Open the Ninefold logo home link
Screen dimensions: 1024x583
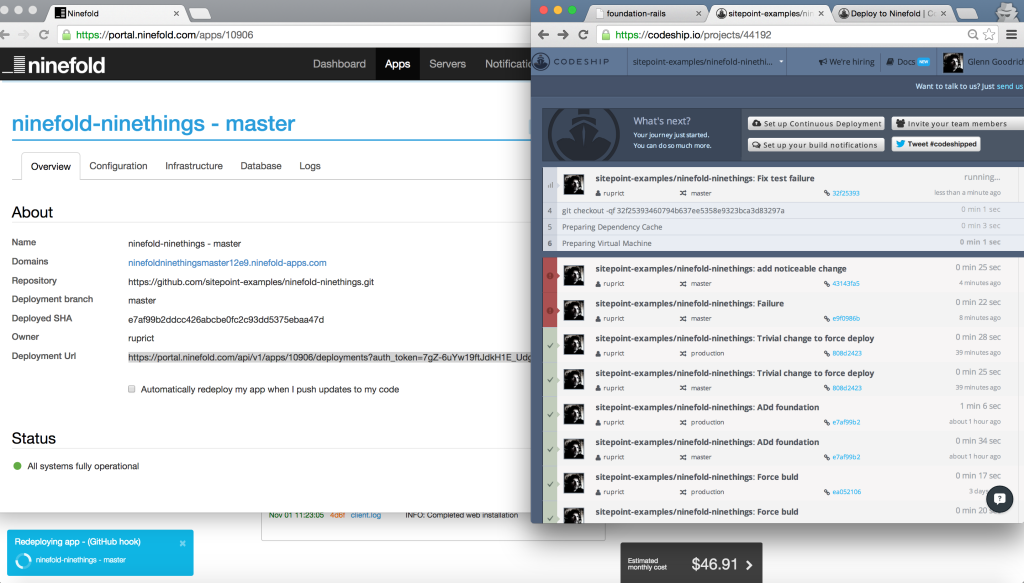click(x=54, y=65)
